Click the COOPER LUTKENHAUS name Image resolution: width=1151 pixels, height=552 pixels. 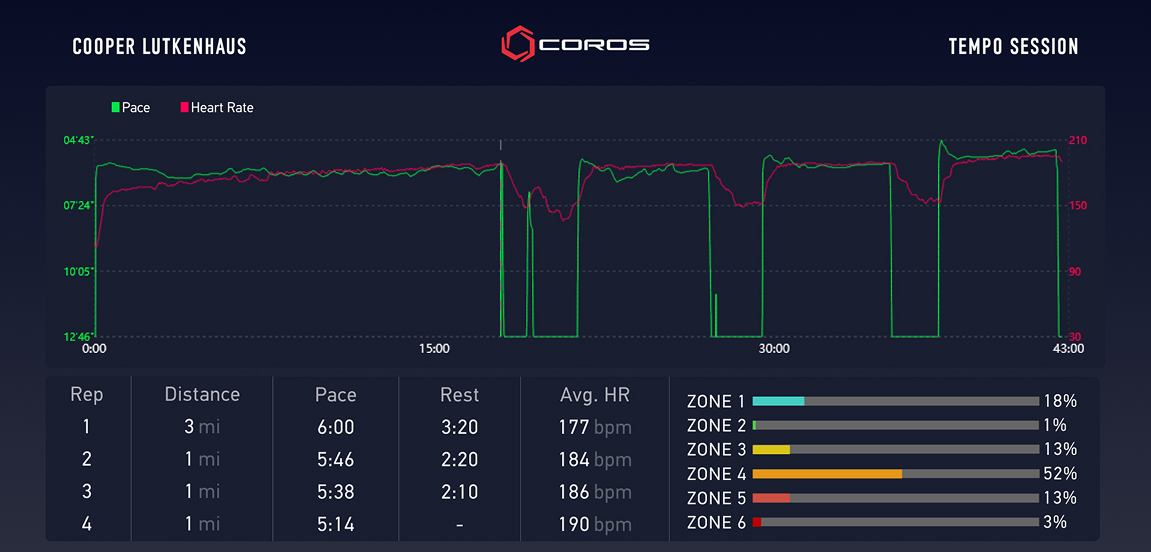[159, 47]
